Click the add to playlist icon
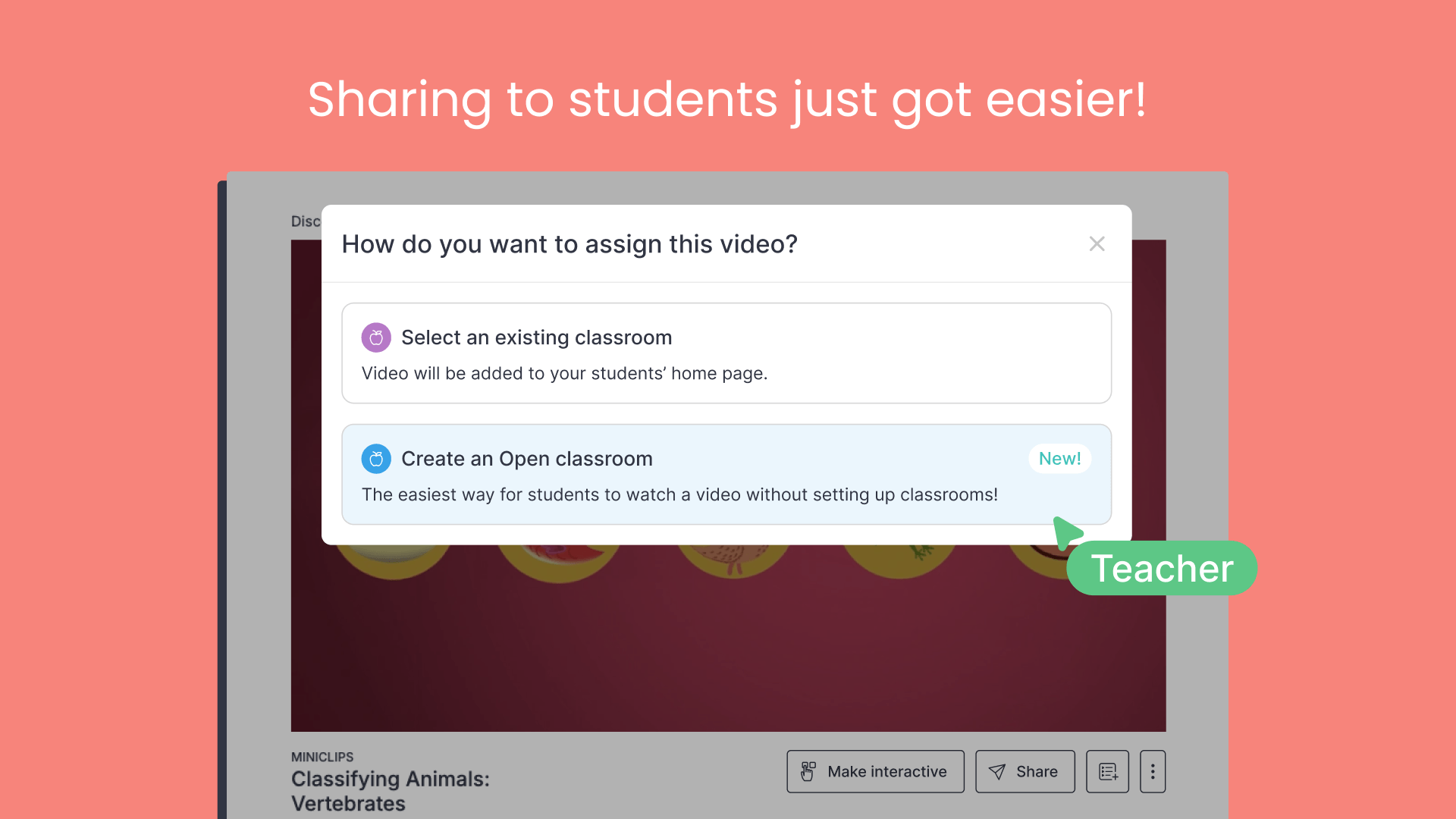The height and width of the screenshot is (819, 1456). [1107, 772]
